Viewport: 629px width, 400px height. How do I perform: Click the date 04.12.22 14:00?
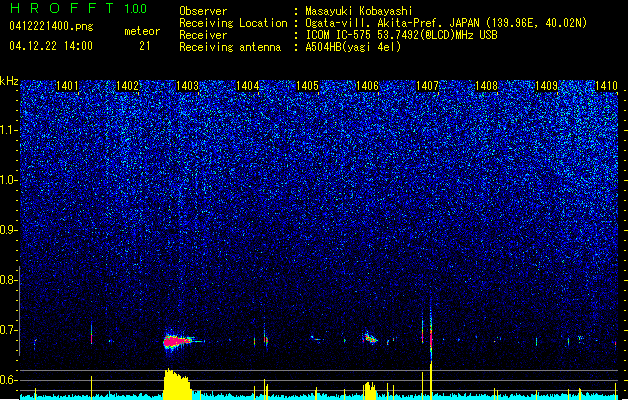coord(51,46)
